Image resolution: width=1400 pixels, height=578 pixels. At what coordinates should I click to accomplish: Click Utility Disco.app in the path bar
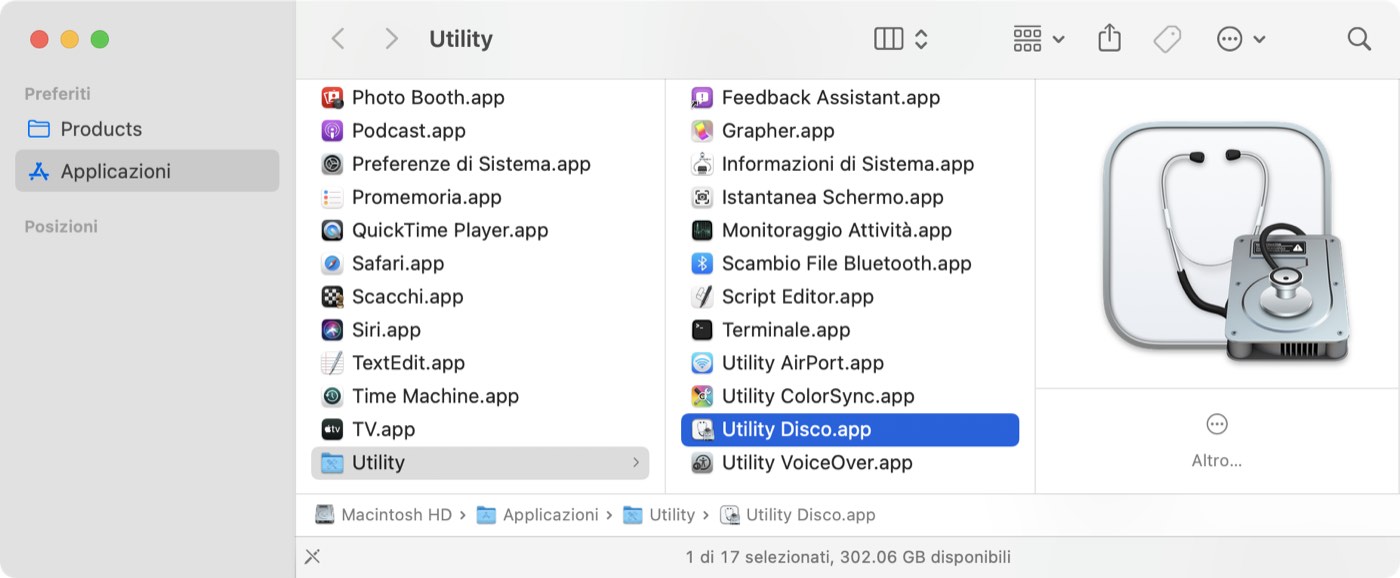coord(798,515)
